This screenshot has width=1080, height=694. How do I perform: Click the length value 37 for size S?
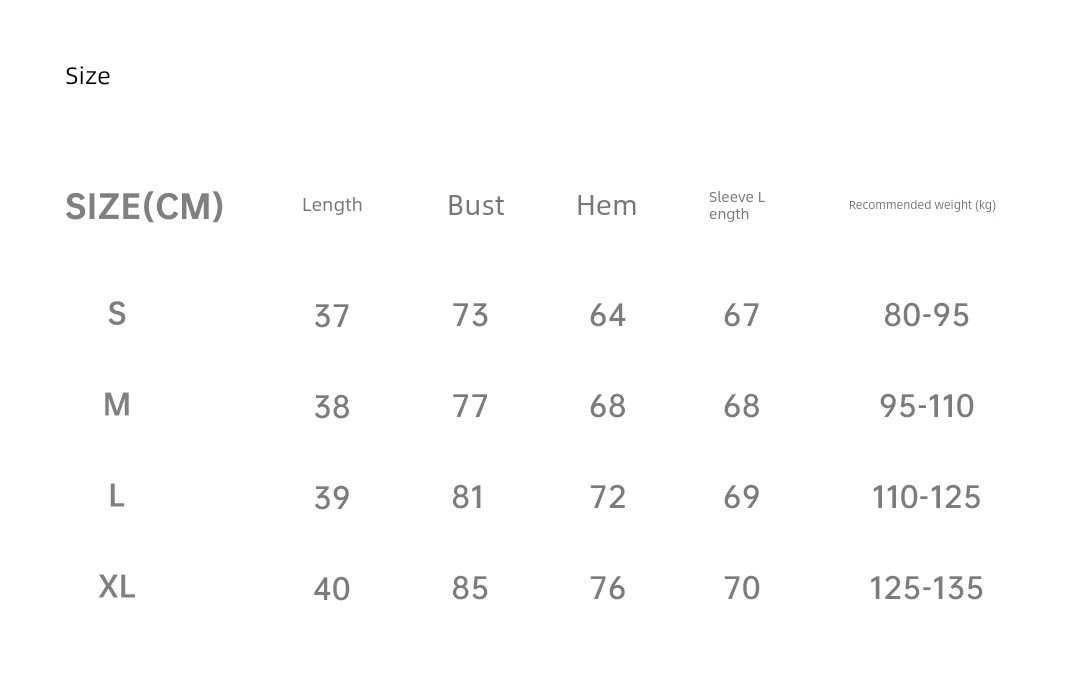[x=332, y=316]
